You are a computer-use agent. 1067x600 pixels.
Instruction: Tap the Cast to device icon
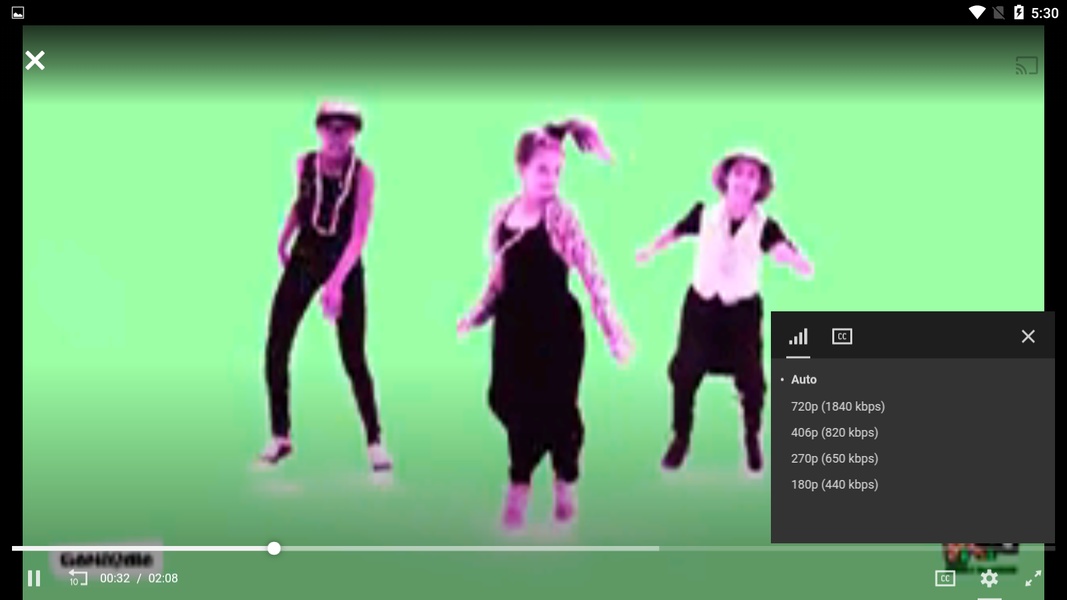(1026, 65)
